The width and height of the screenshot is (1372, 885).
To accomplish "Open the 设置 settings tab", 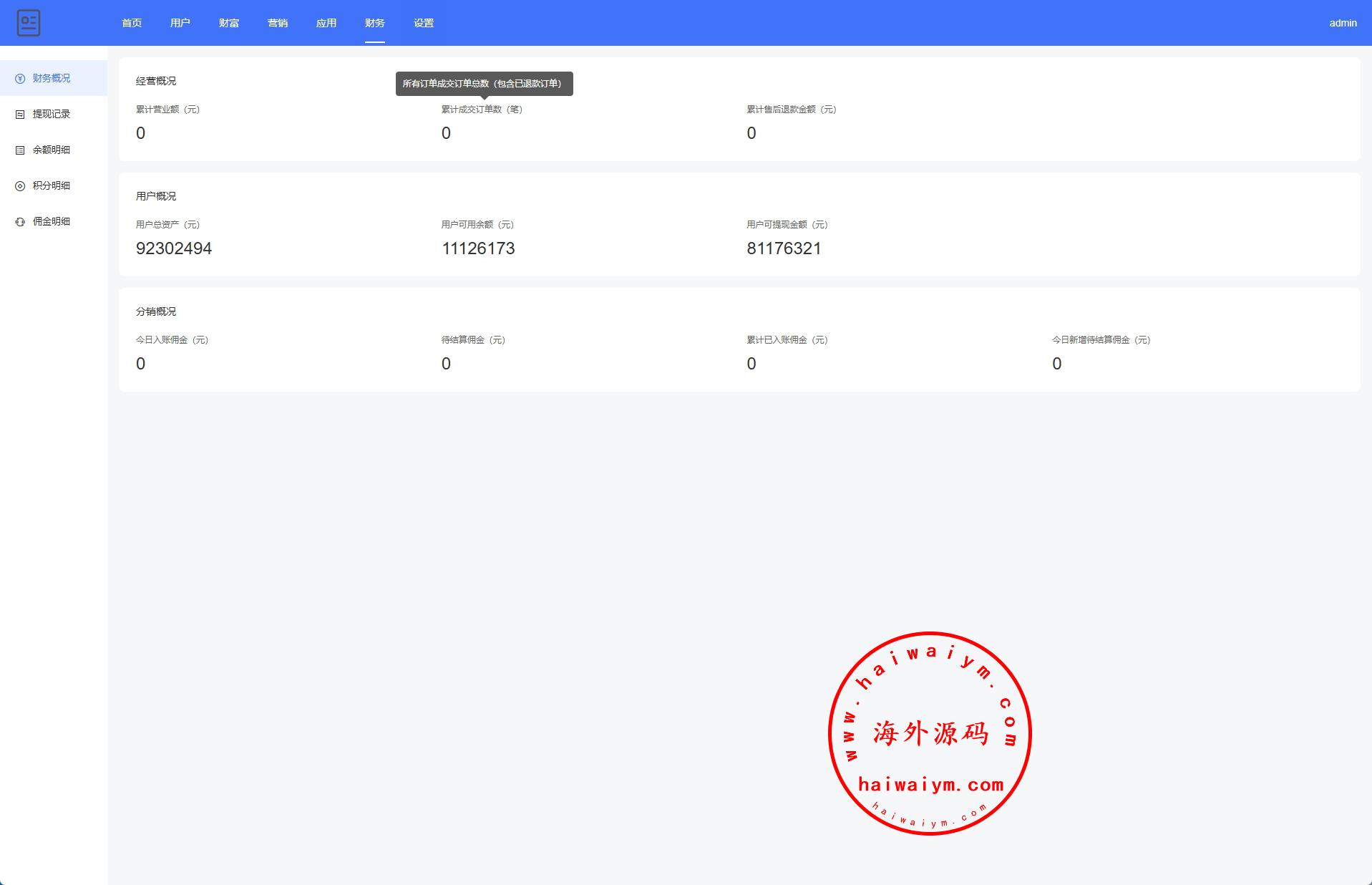I will click(424, 23).
